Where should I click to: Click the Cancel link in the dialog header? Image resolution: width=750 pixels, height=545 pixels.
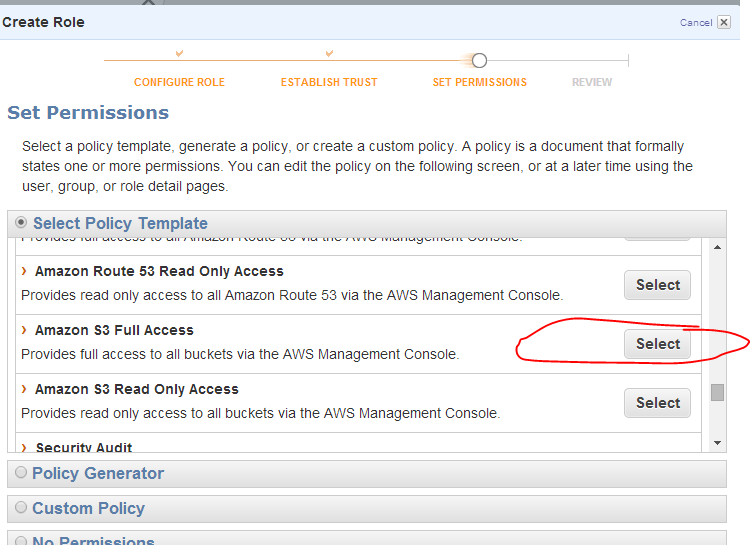coord(696,22)
